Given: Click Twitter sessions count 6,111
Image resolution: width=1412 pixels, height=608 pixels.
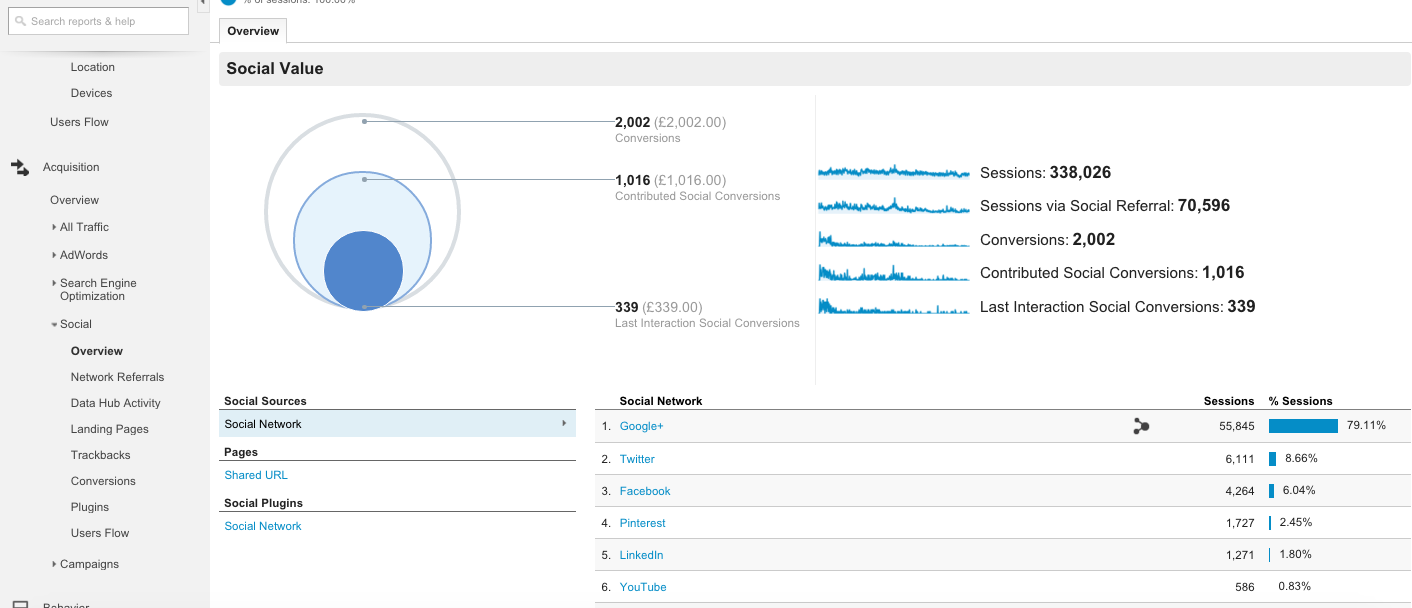Looking at the screenshot, I should coord(1238,459).
